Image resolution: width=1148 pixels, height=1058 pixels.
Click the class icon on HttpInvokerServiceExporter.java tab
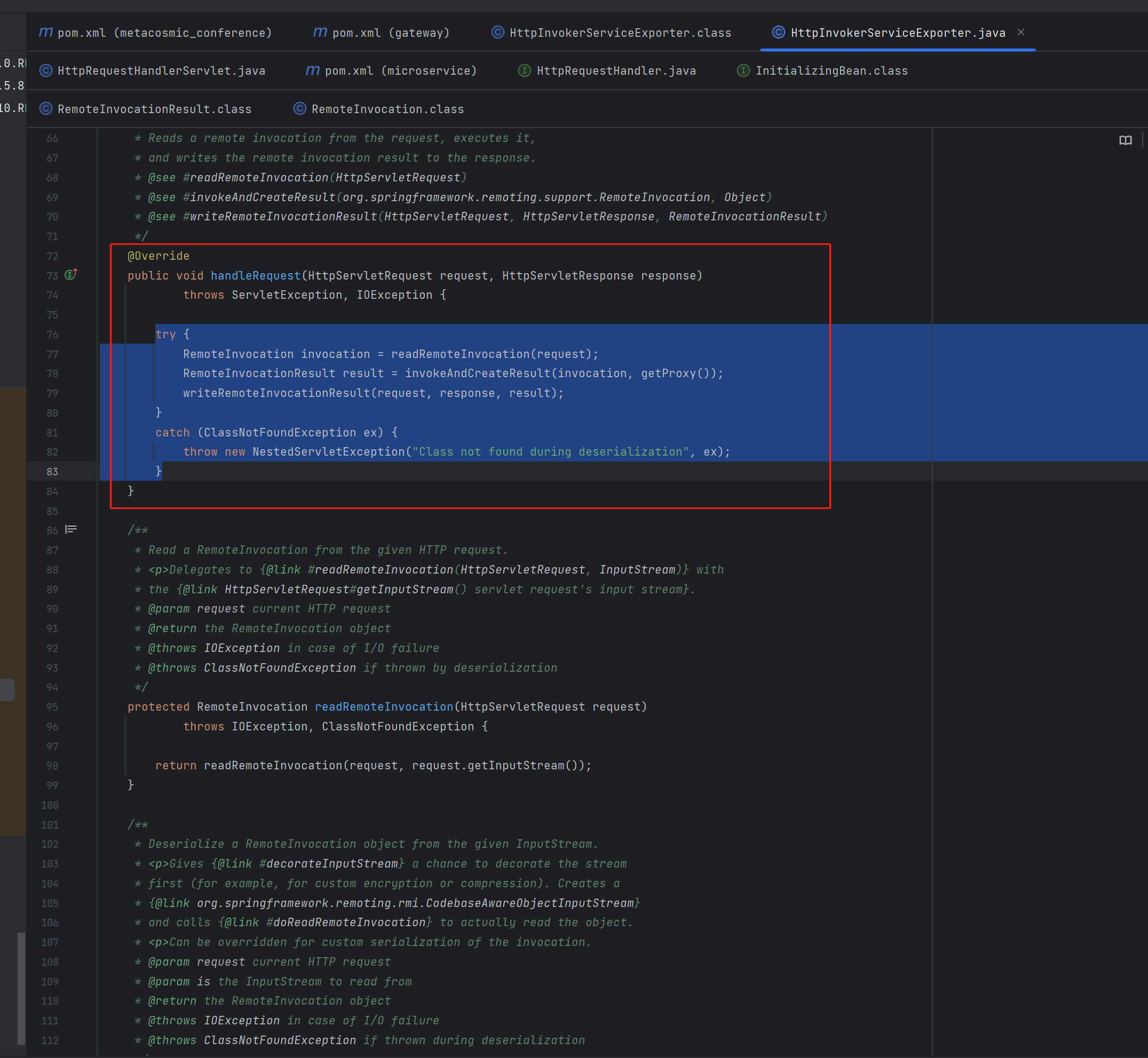[x=778, y=33]
